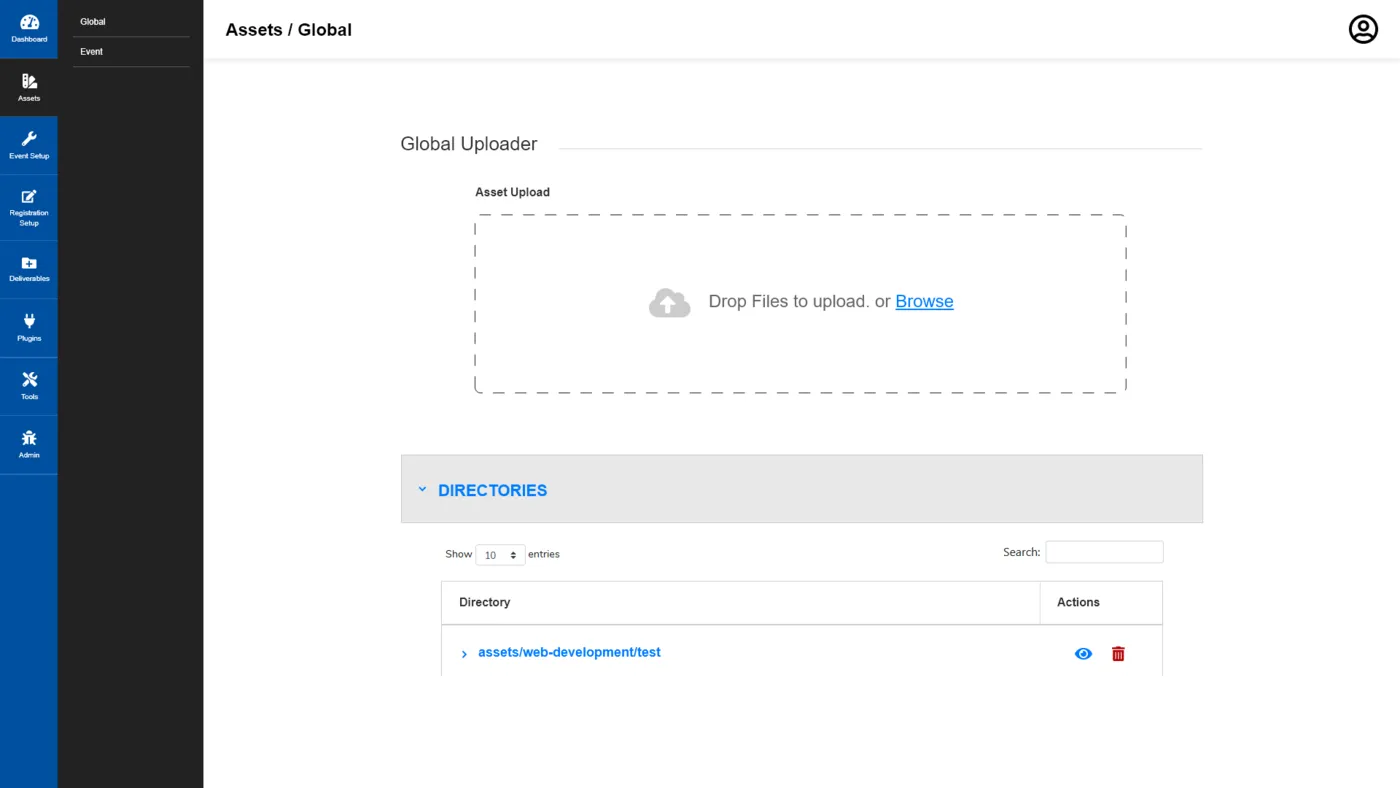Open the Deliverables folder icon
Viewport: 1400px width, 788px height.
[x=29, y=263]
